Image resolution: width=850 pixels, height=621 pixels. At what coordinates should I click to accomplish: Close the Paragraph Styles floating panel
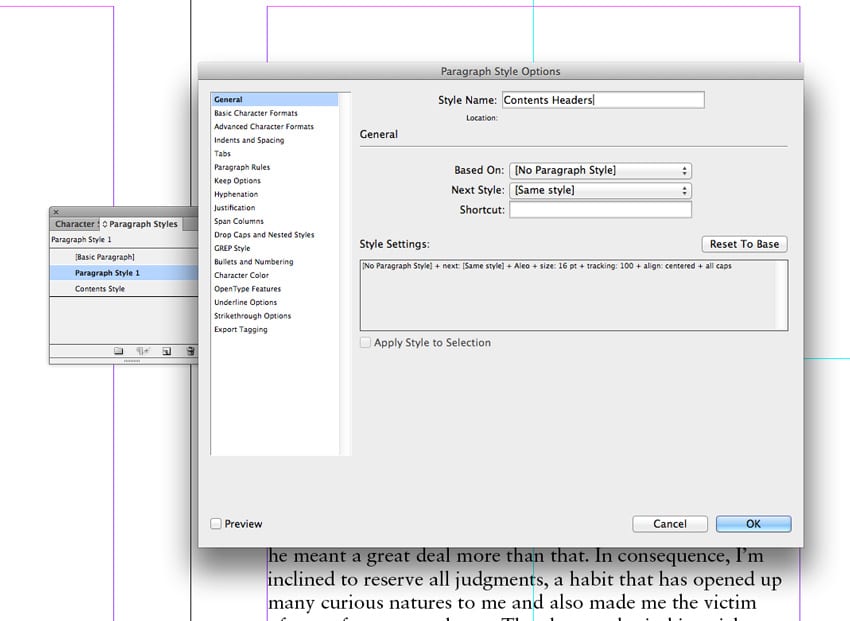point(56,212)
